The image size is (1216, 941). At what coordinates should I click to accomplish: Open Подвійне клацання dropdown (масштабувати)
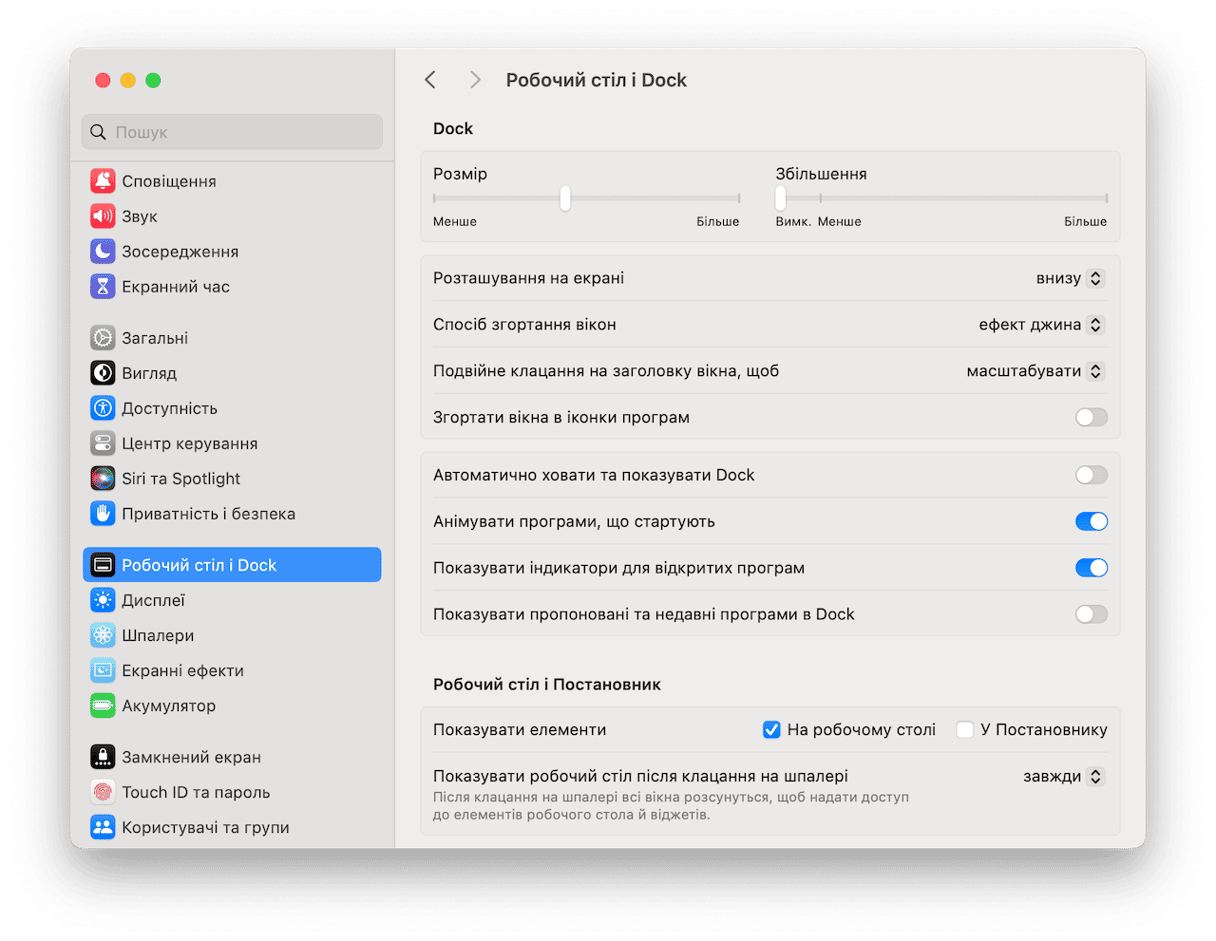pyautogui.click(x=1035, y=371)
